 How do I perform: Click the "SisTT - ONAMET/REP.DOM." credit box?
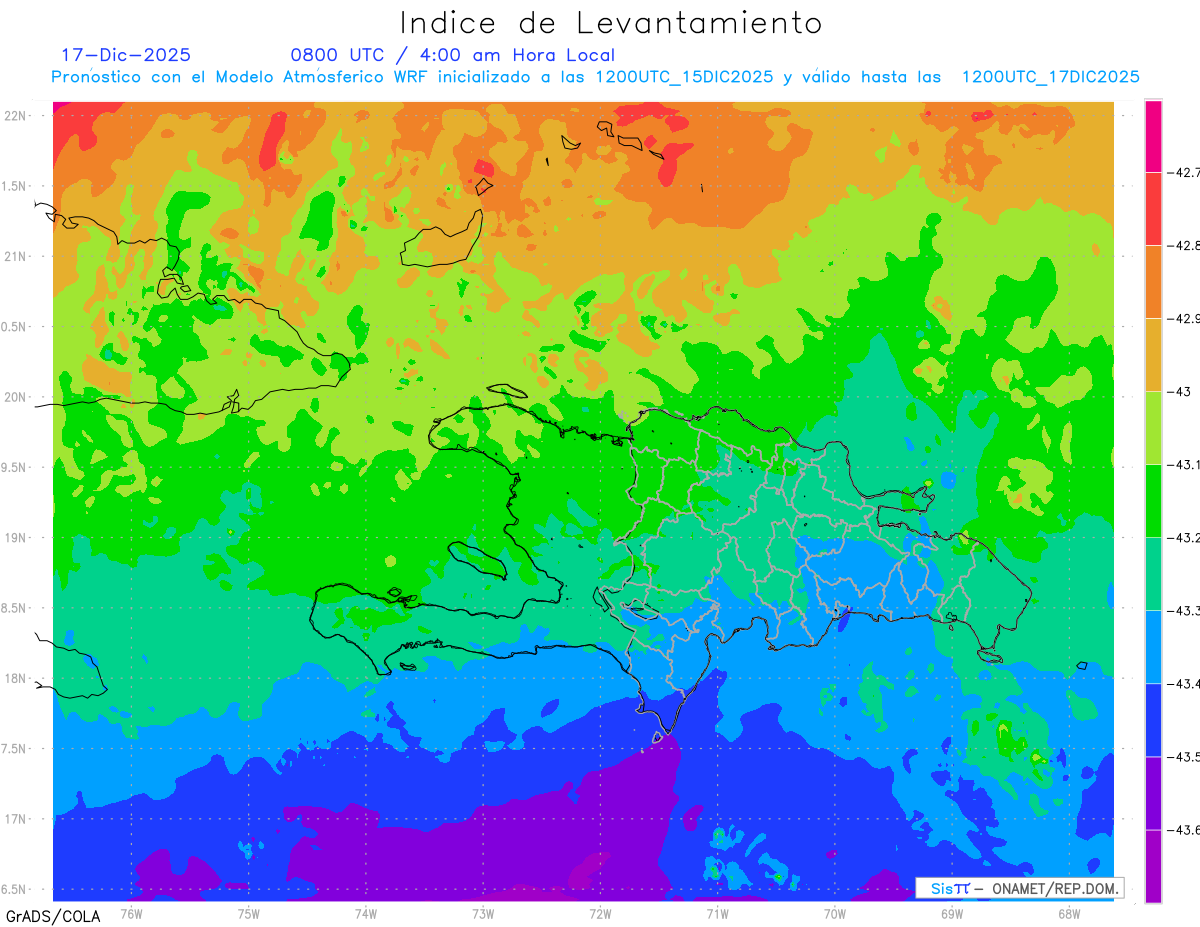tap(1020, 888)
